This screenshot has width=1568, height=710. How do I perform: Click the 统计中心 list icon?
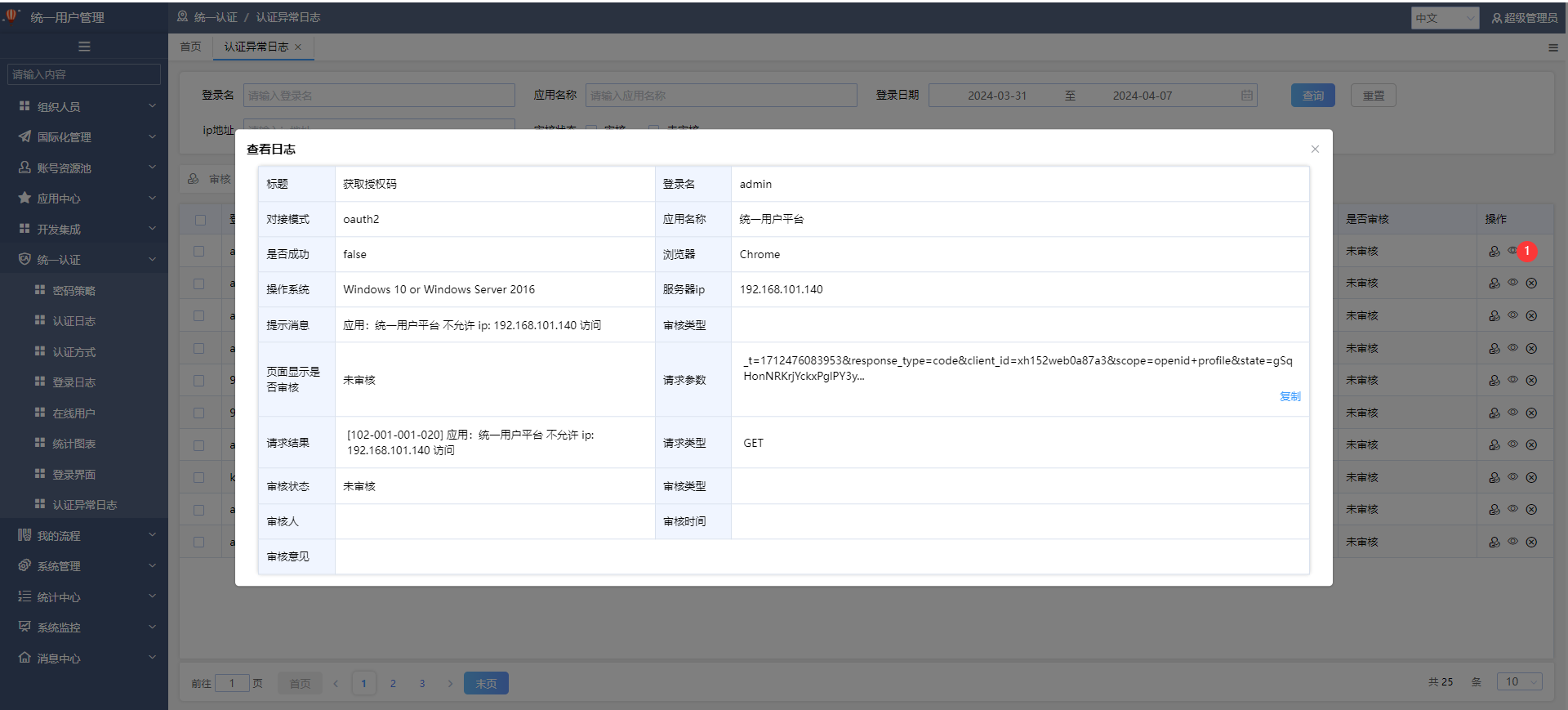(24, 596)
